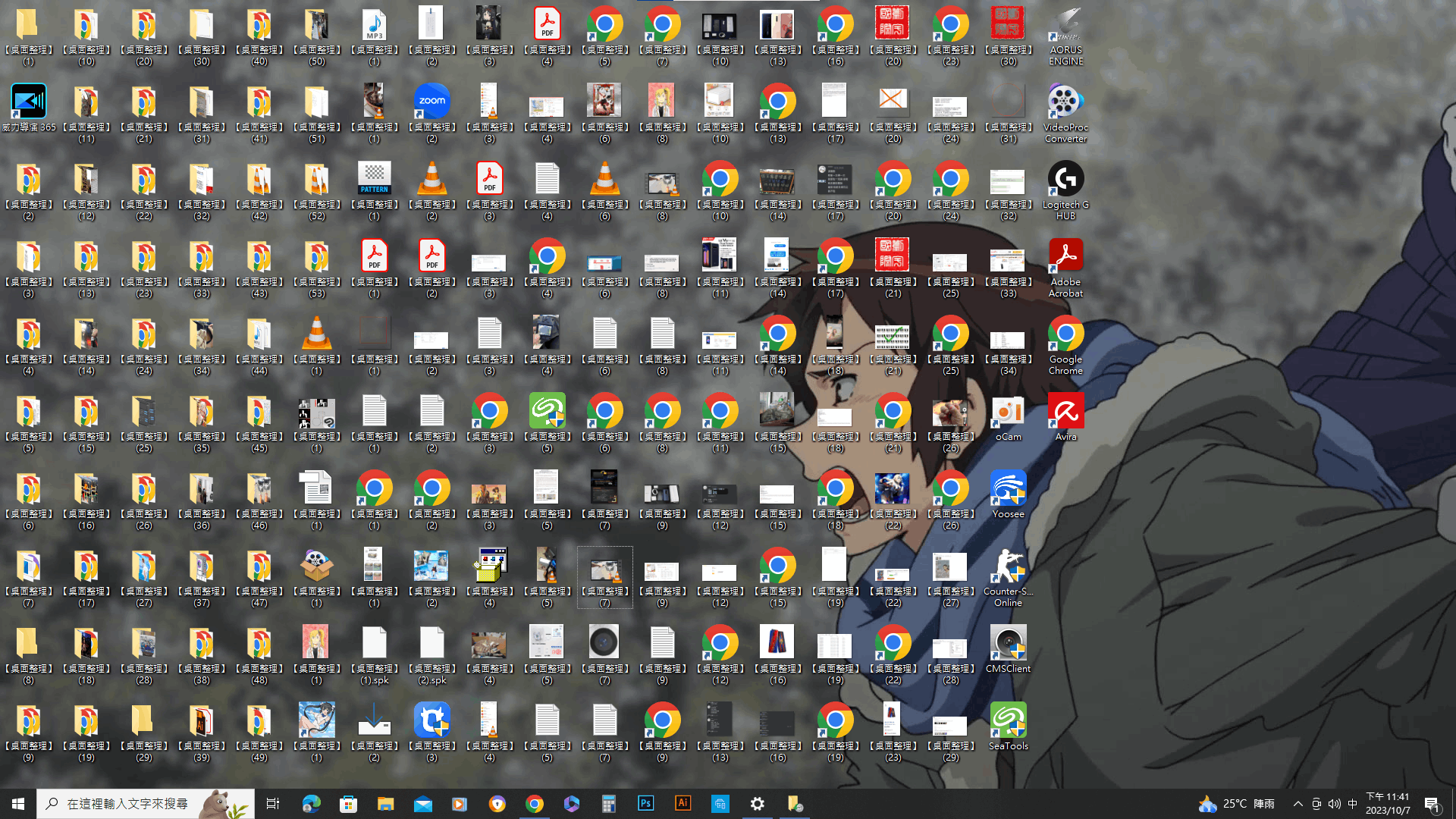The height and width of the screenshot is (819, 1456).
Task: Open the Windows Start menu
Action: tap(18, 804)
